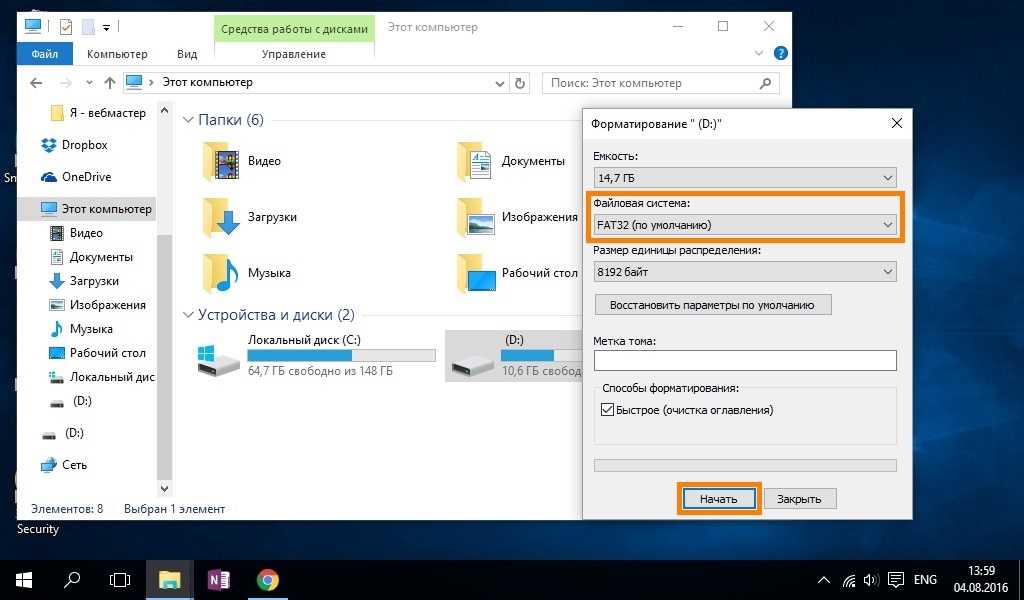Open the Файл menu tab
This screenshot has width=1024, height=600.
point(45,54)
